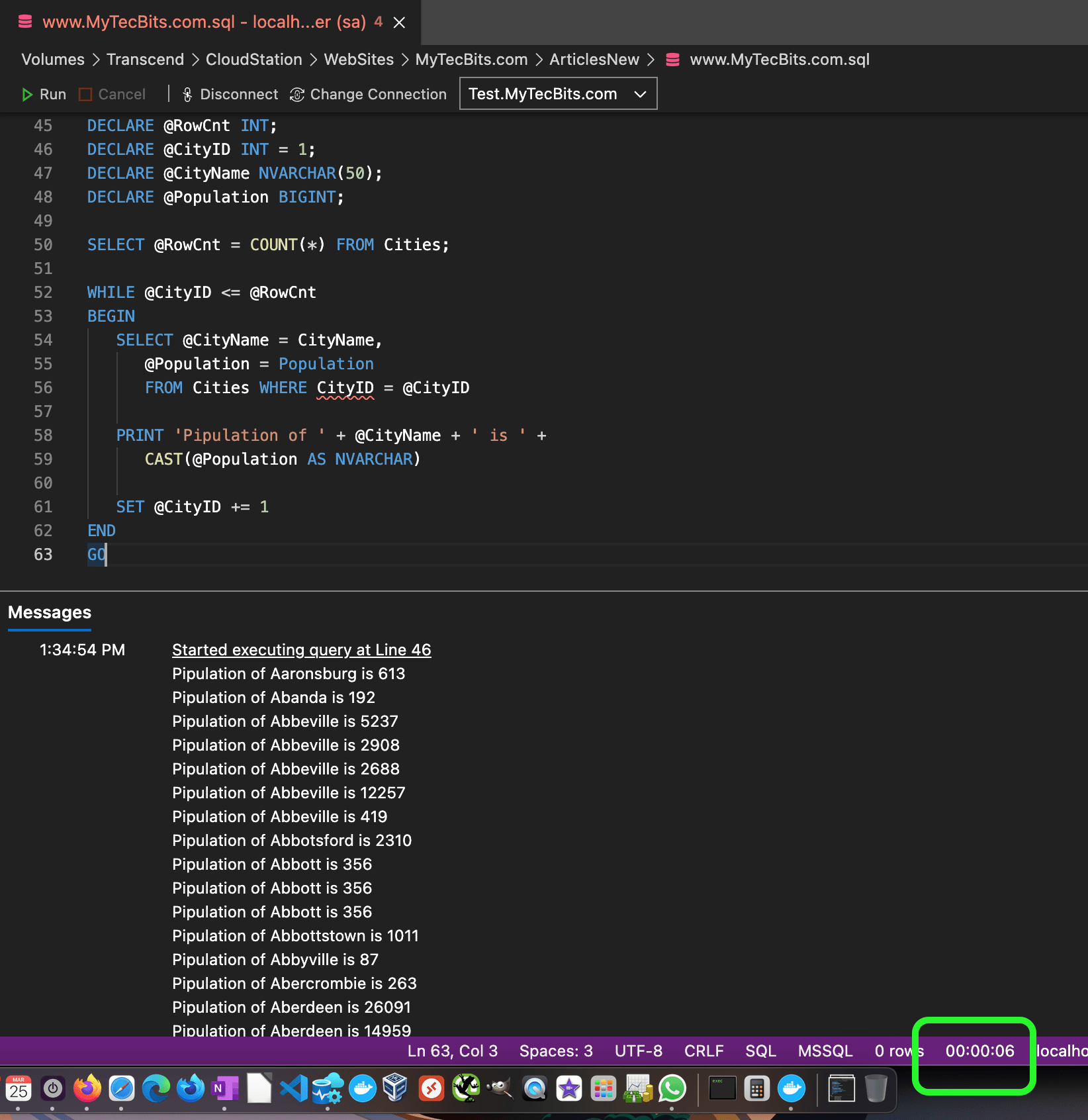Viewport: 1088px width, 1120px height.
Task: Click the MSSQL provider indicator
Action: pos(824,1050)
